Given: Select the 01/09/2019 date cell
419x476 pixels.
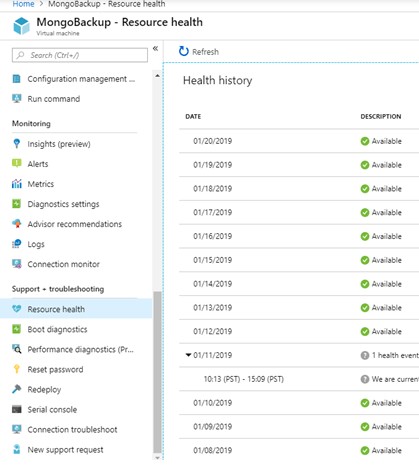Looking at the screenshot, I should tap(212, 427).
